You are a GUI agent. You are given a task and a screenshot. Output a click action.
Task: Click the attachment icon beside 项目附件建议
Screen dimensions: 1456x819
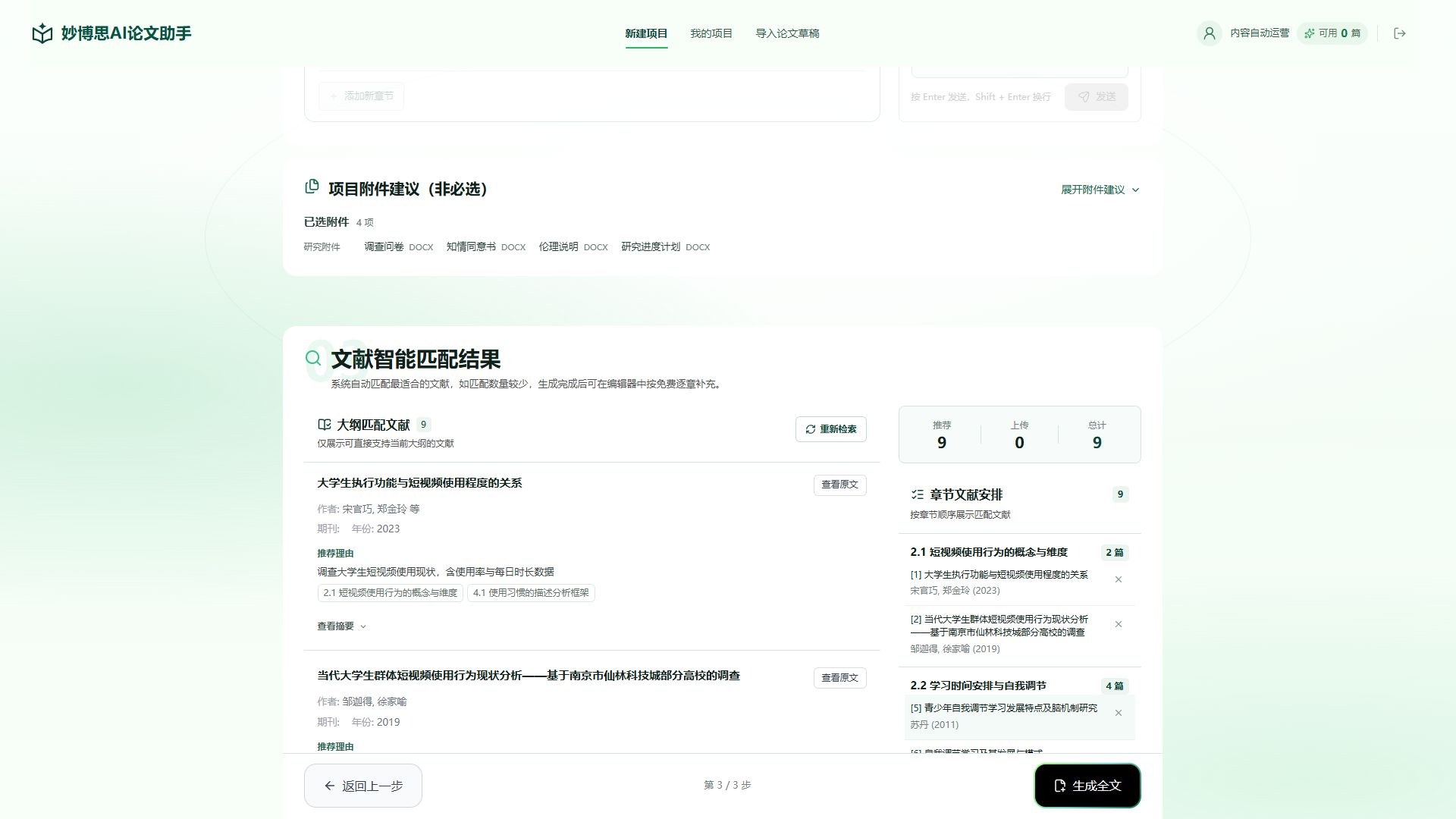click(x=312, y=187)
